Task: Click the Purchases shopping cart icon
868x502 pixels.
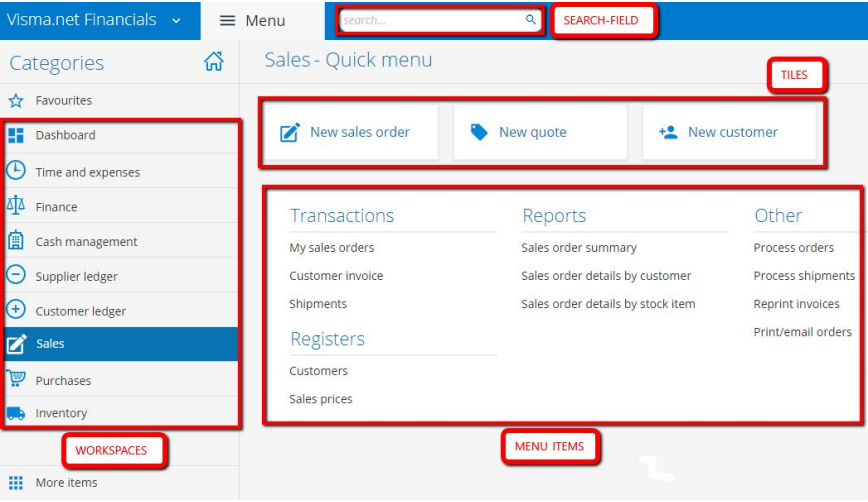Action: click(16, 379)
